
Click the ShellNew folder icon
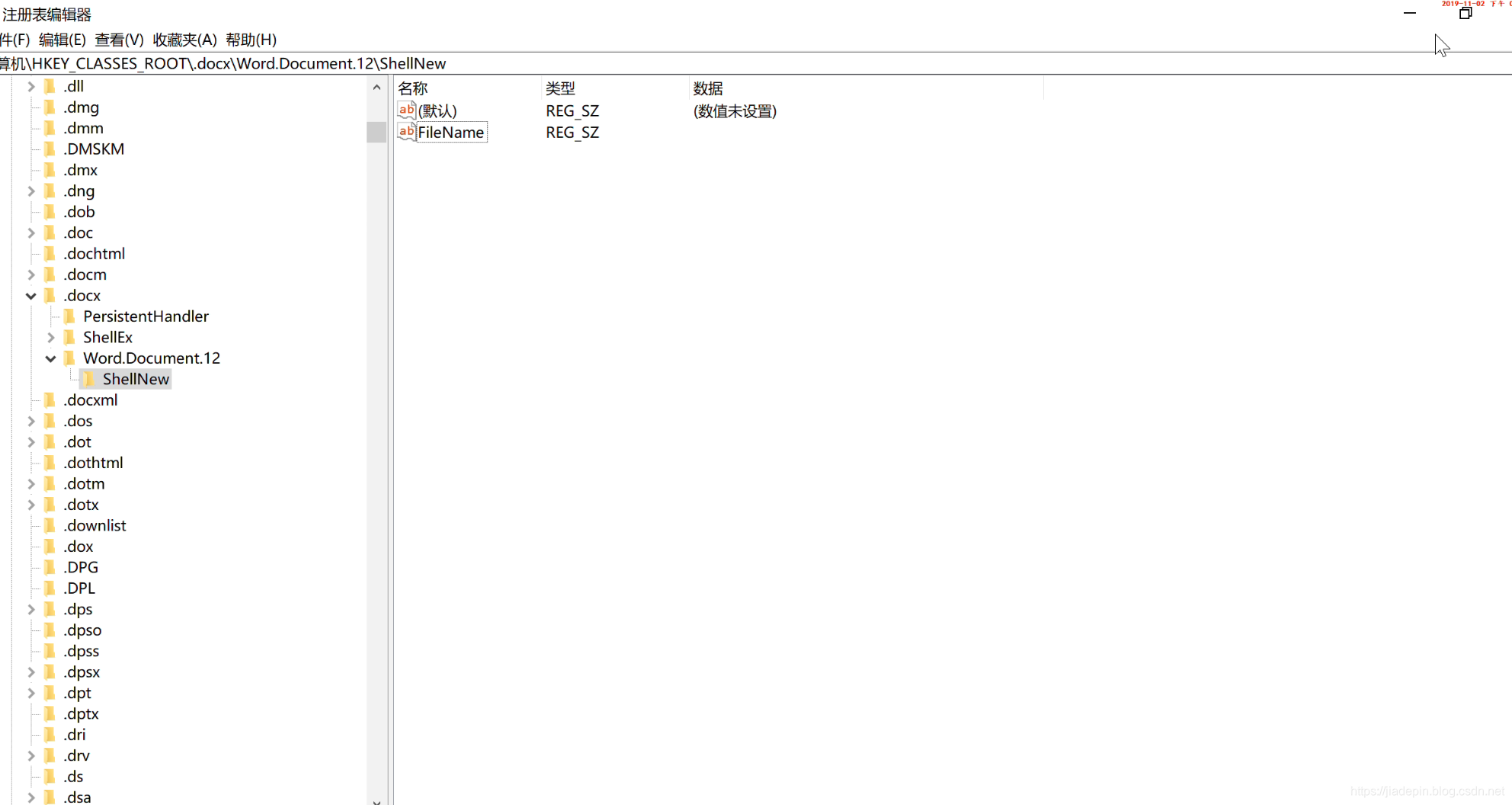pos(90,379)
